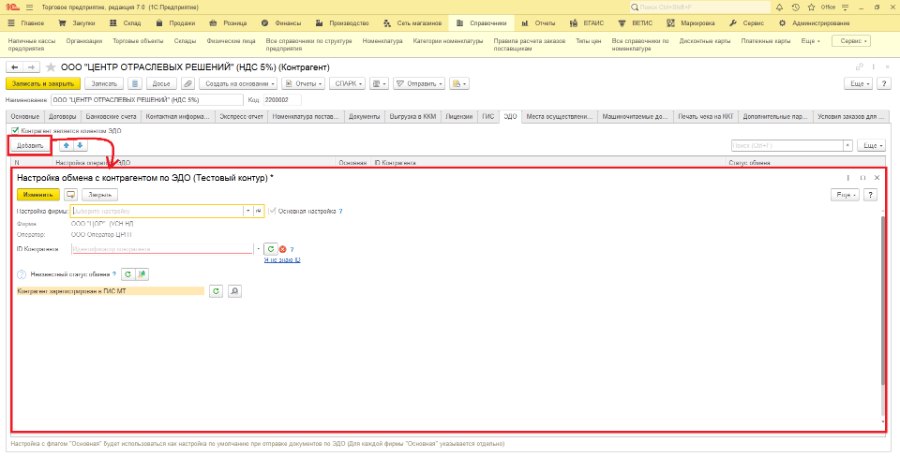Move row down with blue arrow
The width and height of the screenshot is (900, 457).
pos(80,146)
